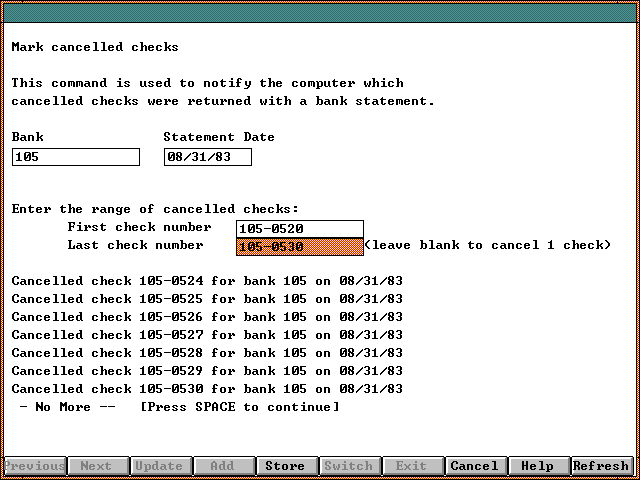Click the Statement Date field
The height and width of the screenshot is (480, 640).
(208, 157)
